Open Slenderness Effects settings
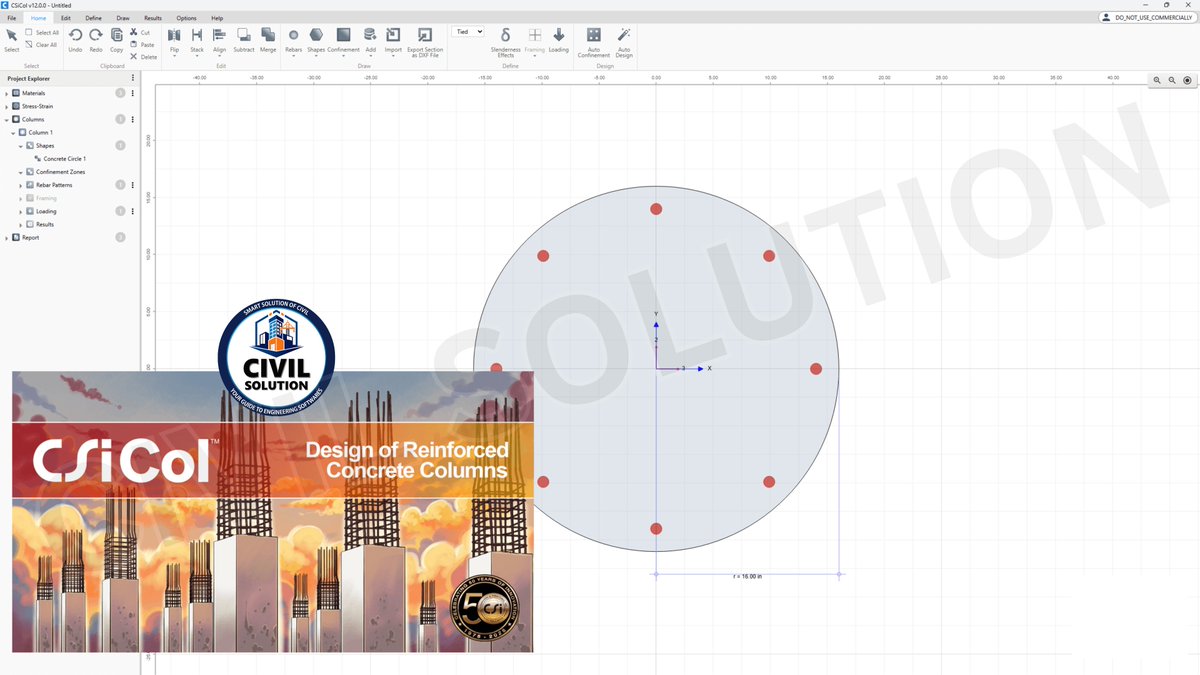This screenshot has height=675, width=1200. [506, 42]
